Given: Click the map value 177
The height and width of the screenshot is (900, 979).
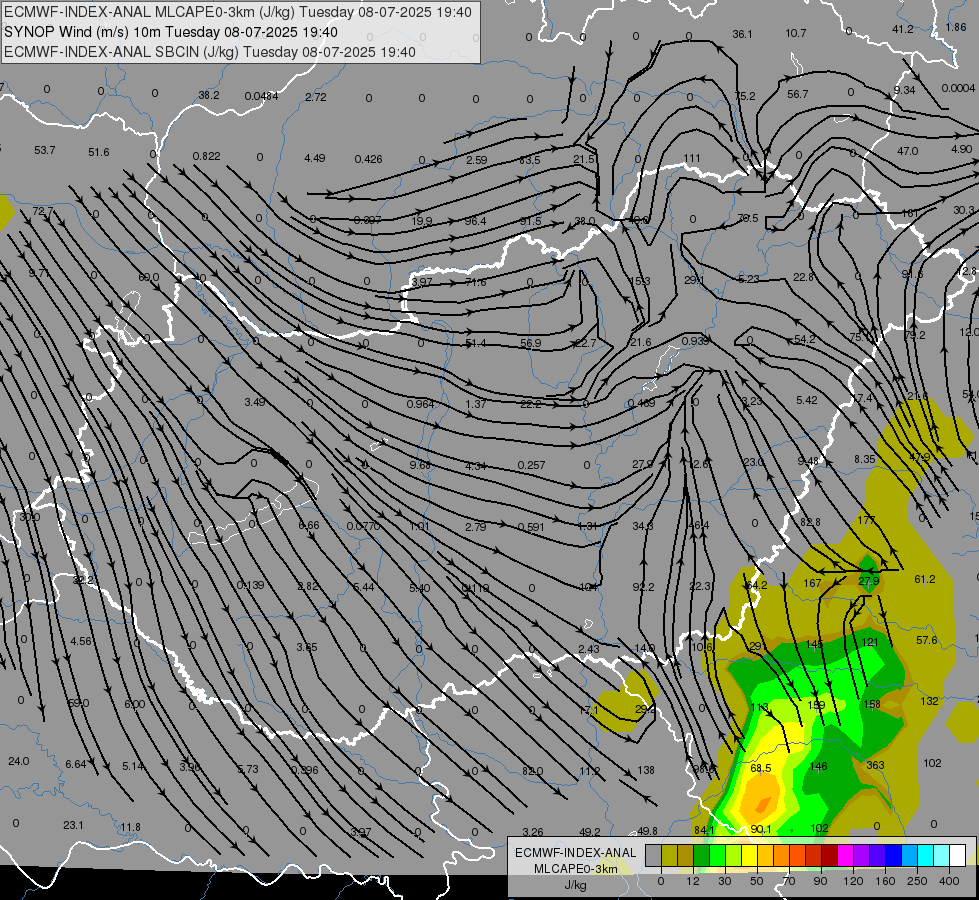Looking at the screenshot, I should point(867,520).
